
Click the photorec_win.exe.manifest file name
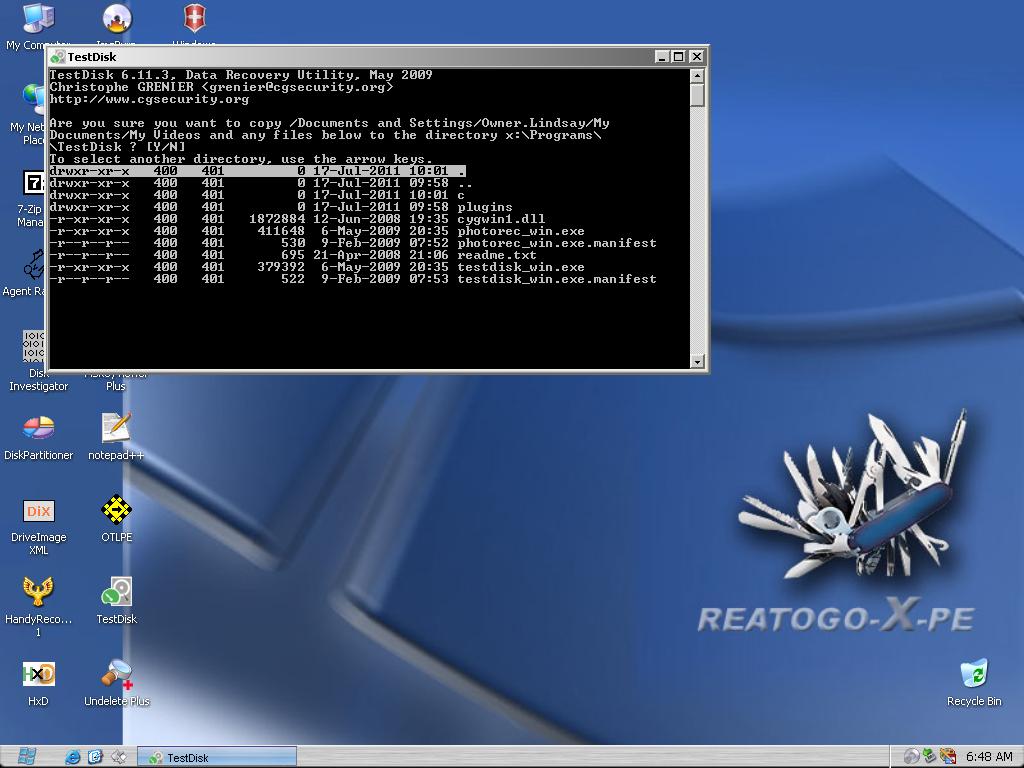pyautogui.click(x=556, y=243)
